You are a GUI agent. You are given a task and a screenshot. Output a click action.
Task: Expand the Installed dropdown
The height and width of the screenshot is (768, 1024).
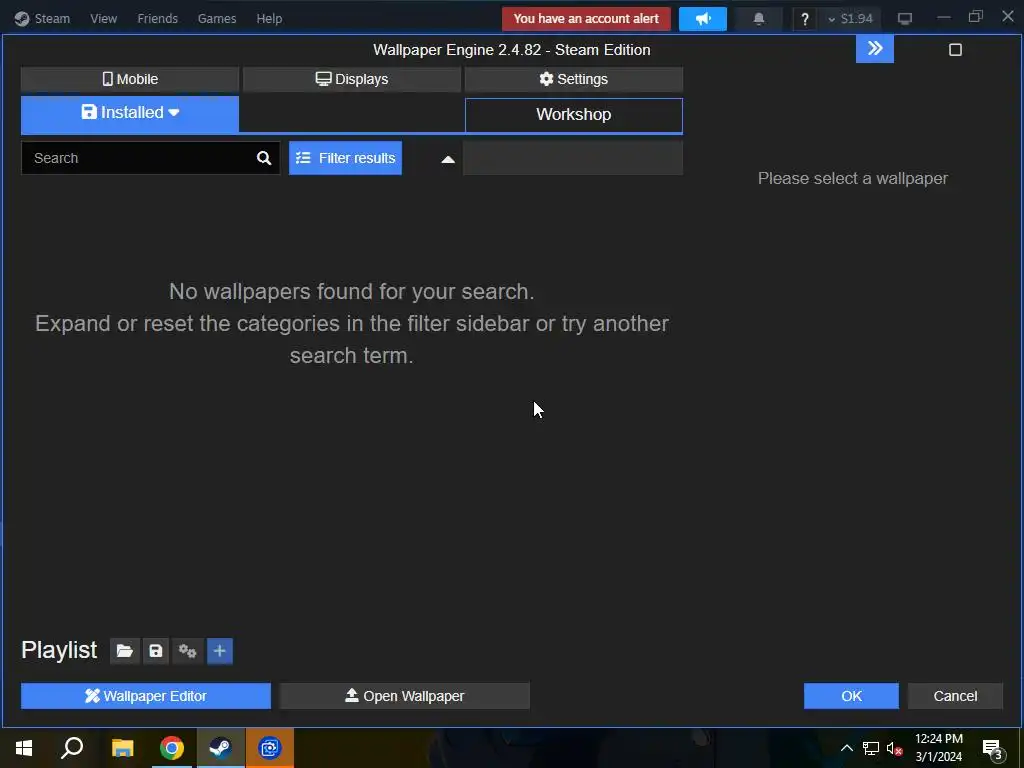(x=130, y=114)
